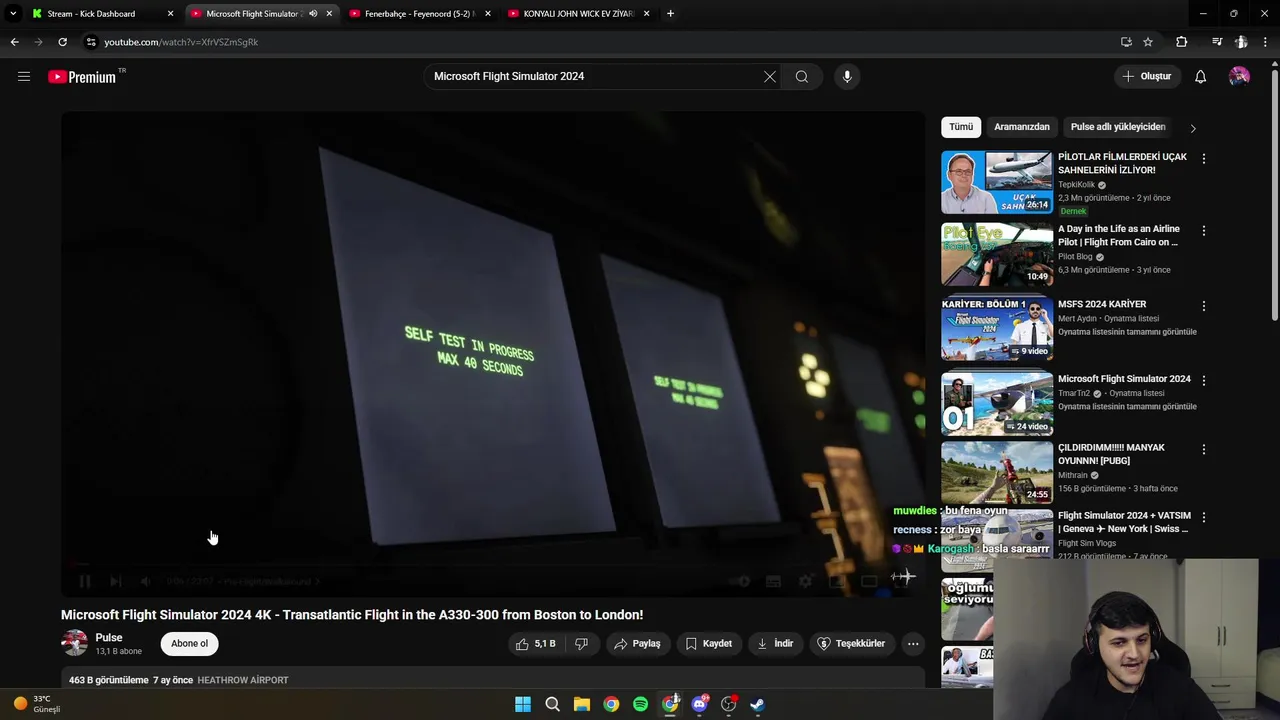This screenshot has height=720, width=1280.
Task: Click the browser address bar URL
Action: pos(181,42)
